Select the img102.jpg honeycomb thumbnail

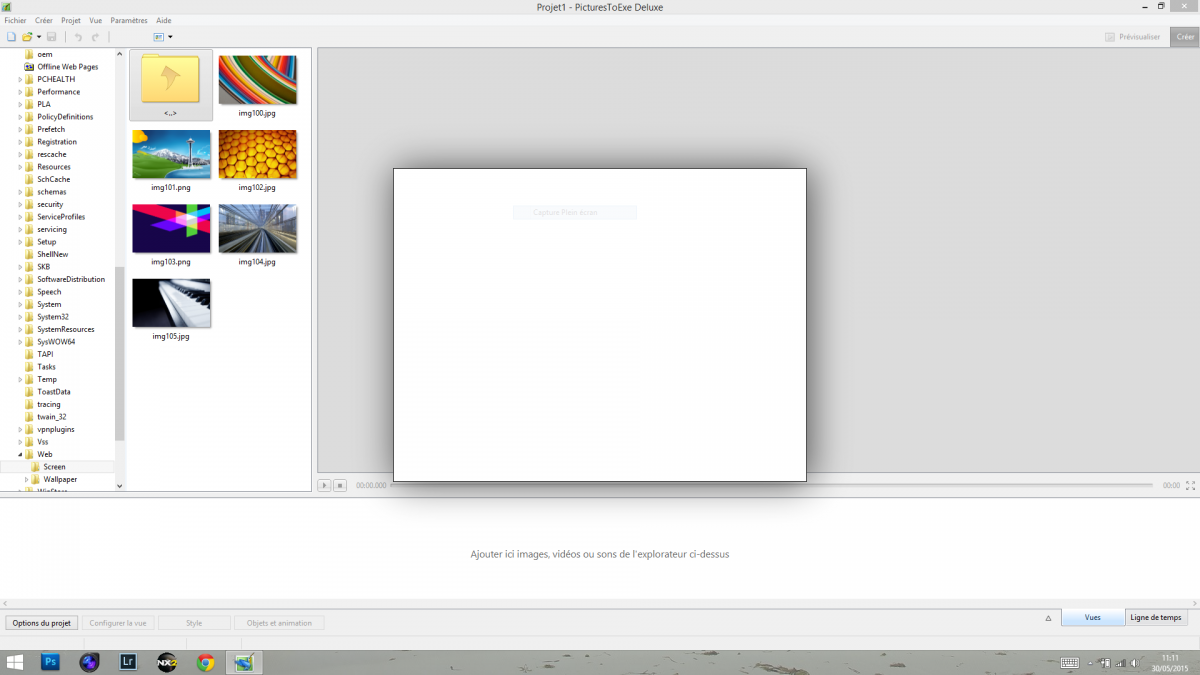coord(257,154)
